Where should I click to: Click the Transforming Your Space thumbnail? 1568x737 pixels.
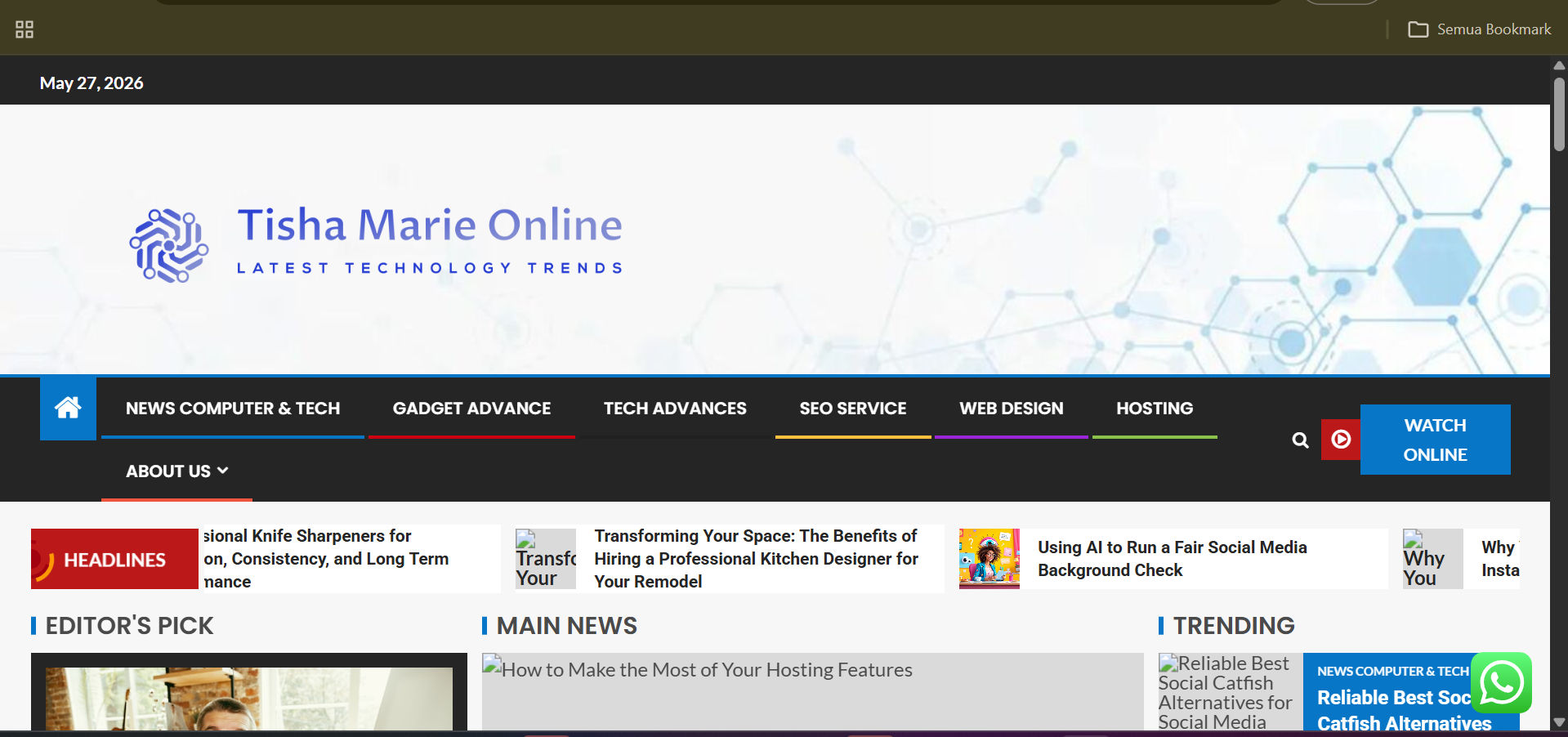[x=546, y=559]
